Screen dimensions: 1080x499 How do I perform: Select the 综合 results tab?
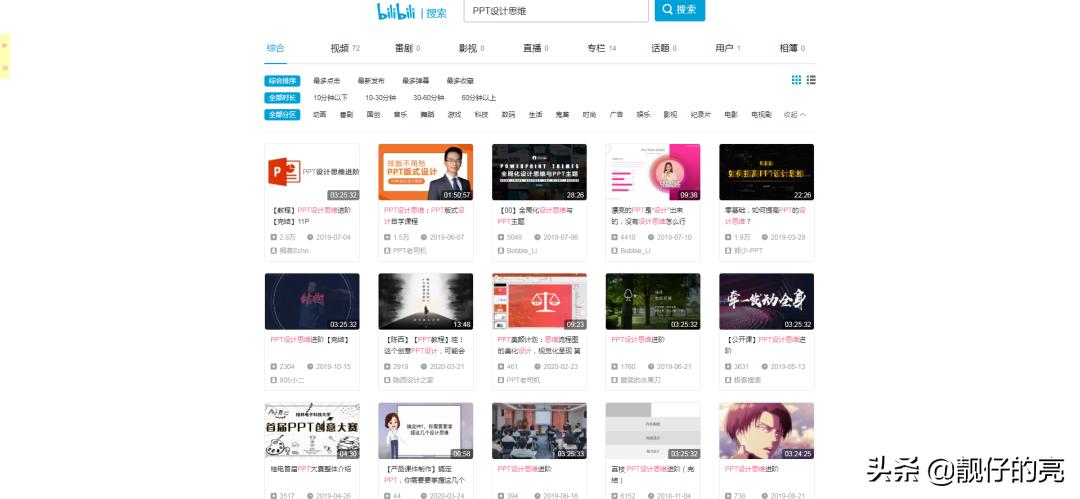[x=276, y=48]
